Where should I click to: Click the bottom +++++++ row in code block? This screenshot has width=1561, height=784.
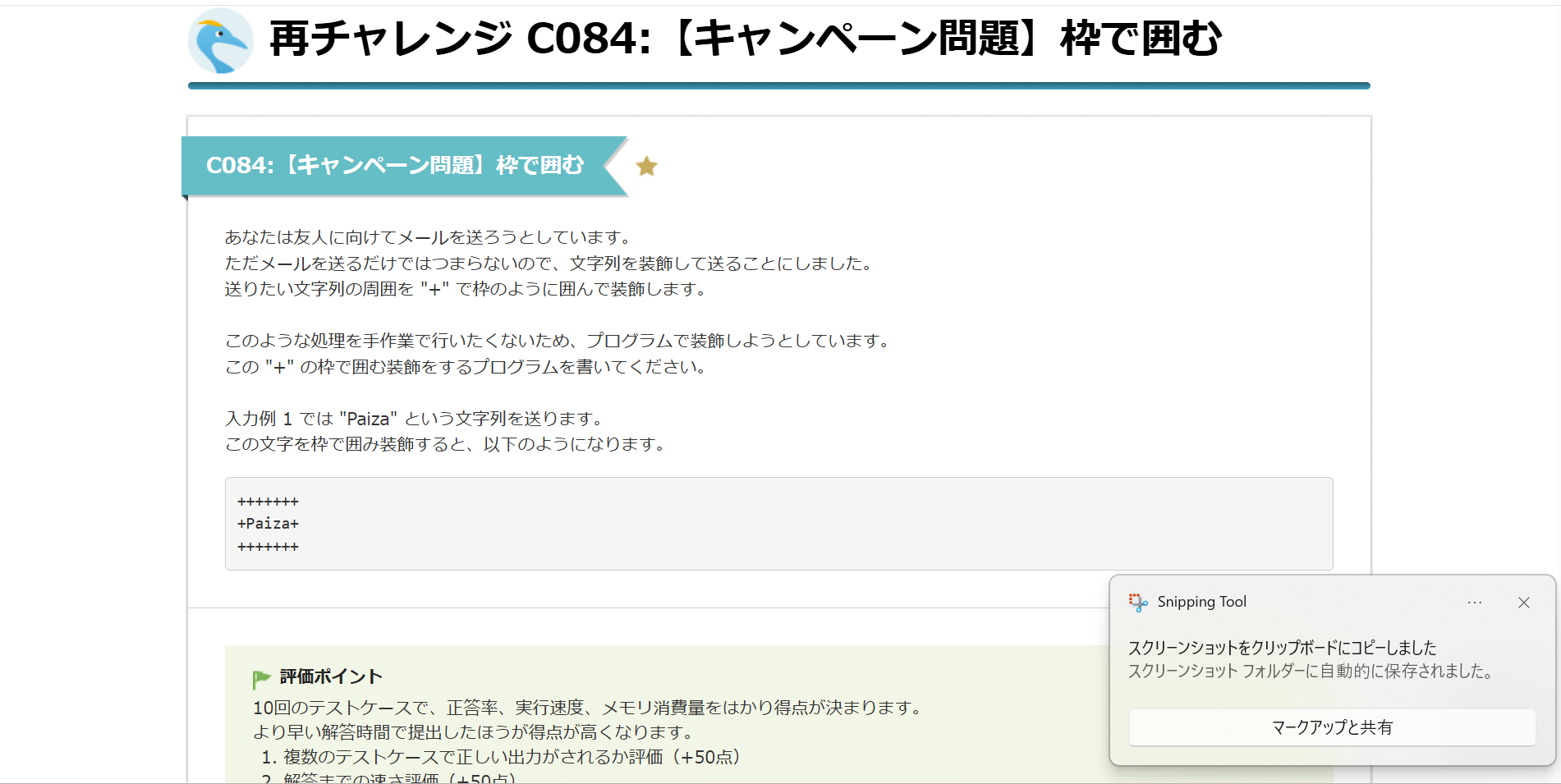269,547
